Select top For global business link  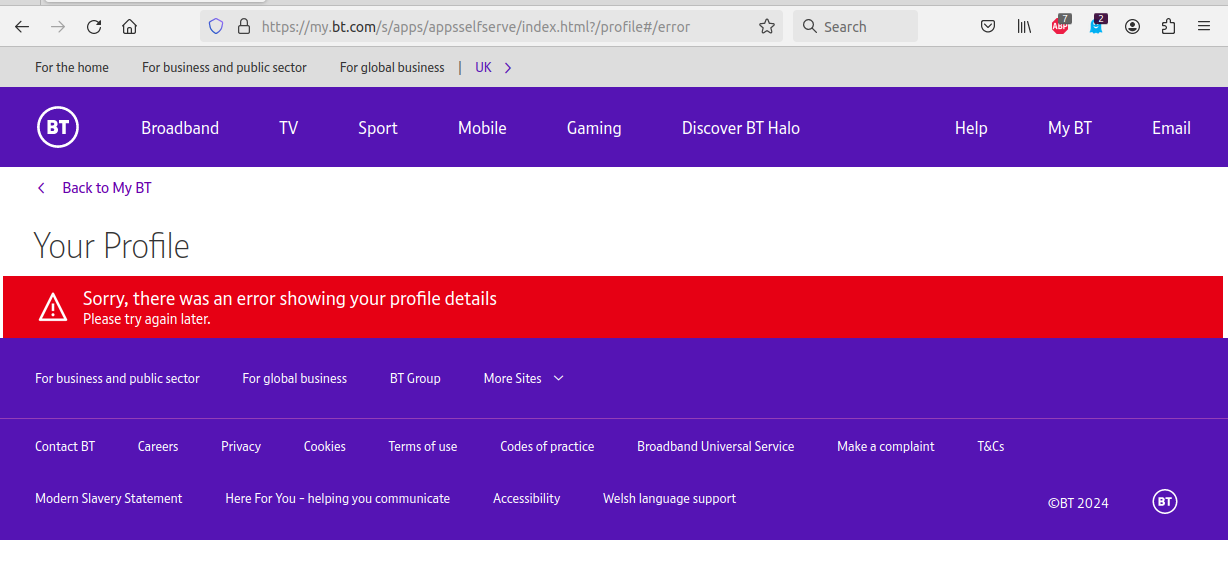coord(392,67)
